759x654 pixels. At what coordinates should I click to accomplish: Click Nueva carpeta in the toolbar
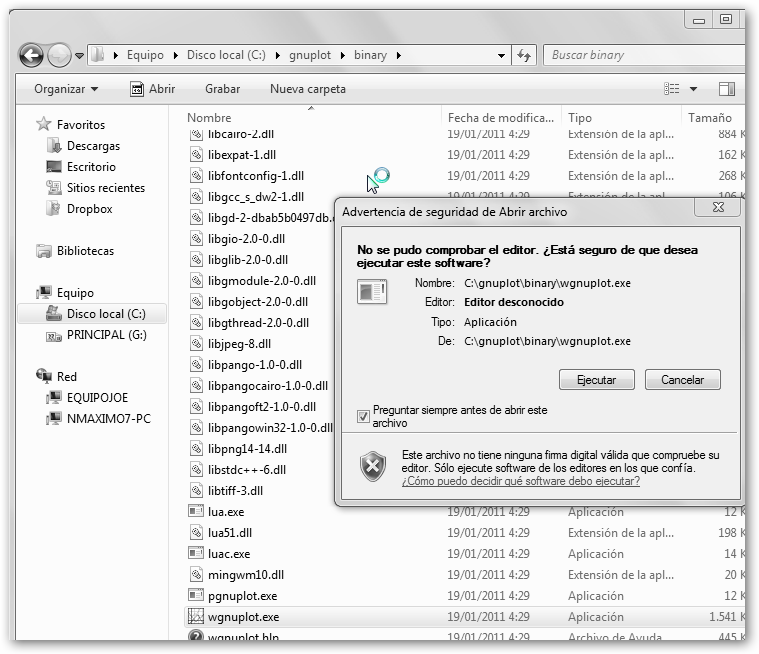click(307, 89)
